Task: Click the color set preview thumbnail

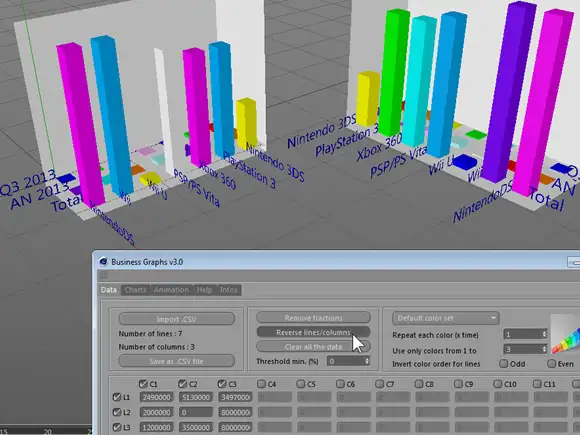Action: 565,334
